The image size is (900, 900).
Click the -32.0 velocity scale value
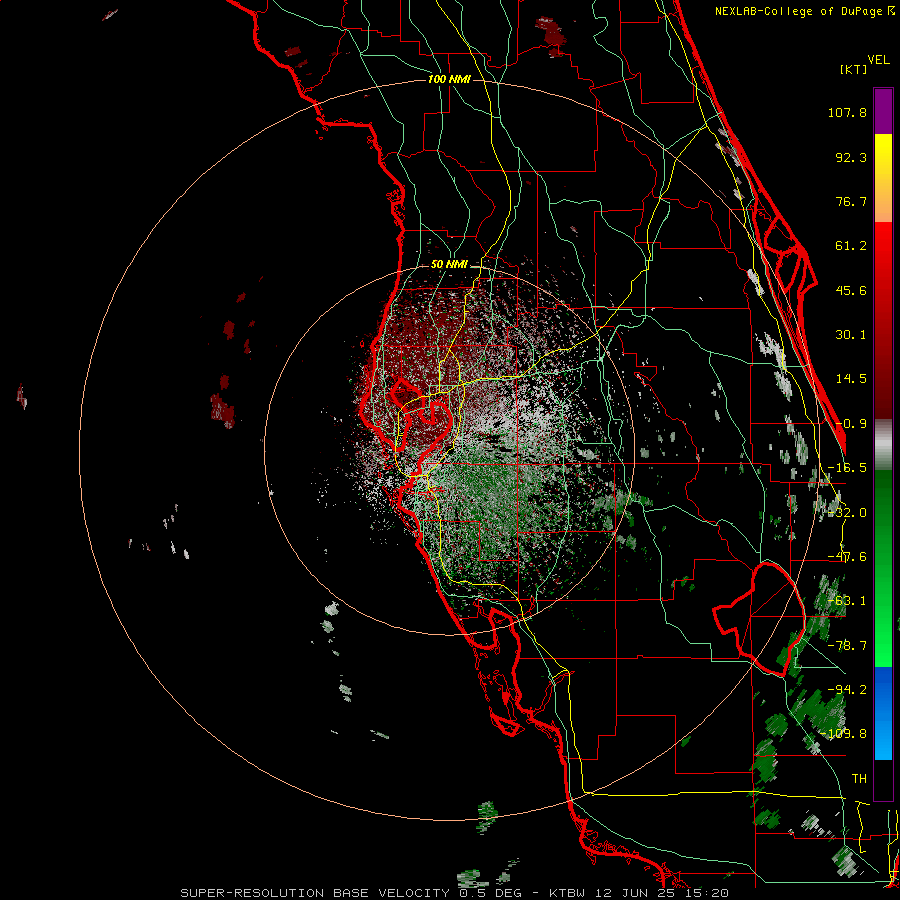[847, 513]
